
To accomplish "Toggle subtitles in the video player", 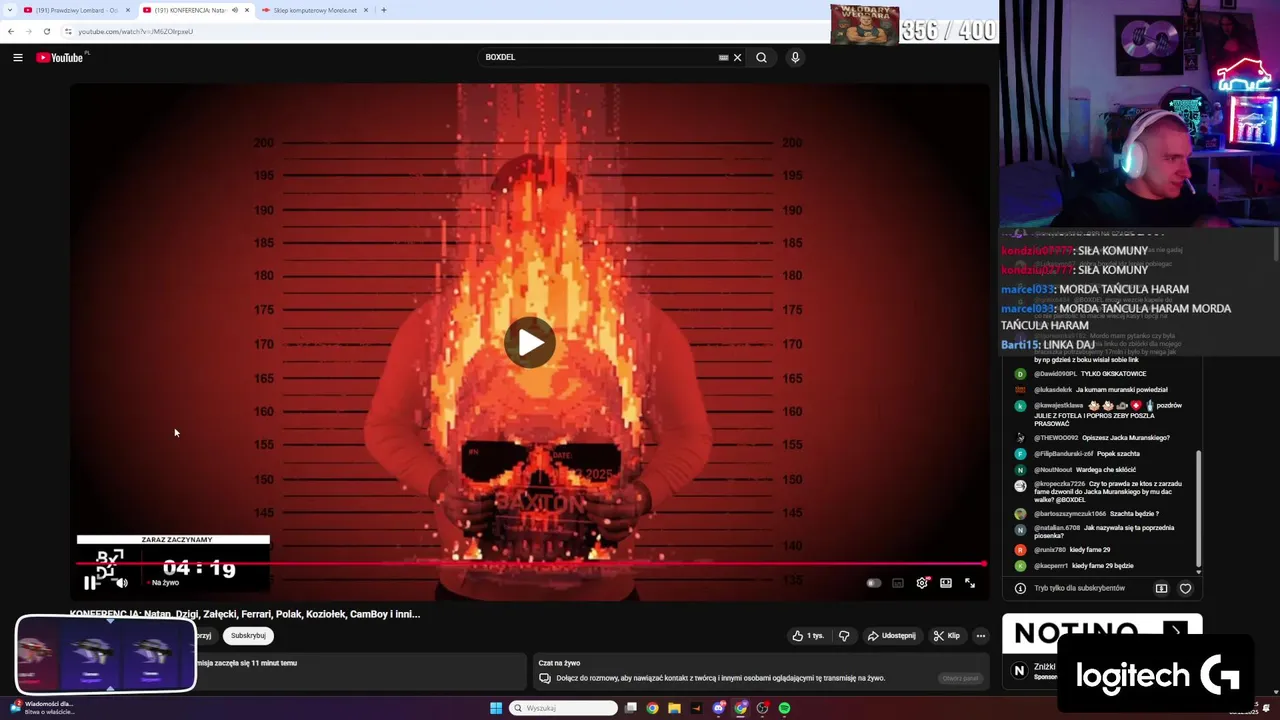I will pyautogui.click(x=898, y=583).
